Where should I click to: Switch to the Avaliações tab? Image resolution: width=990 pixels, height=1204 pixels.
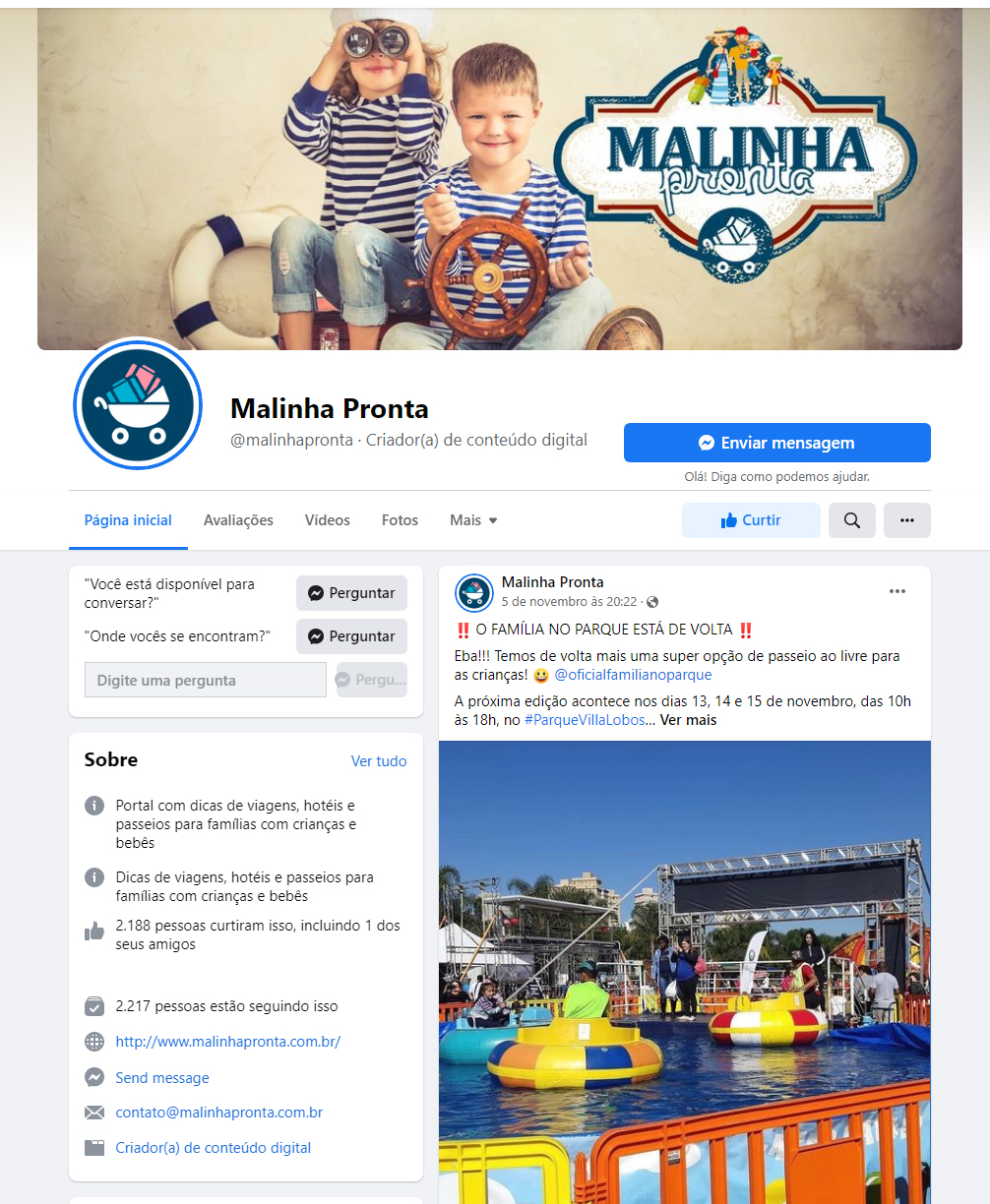pos(238,520)
